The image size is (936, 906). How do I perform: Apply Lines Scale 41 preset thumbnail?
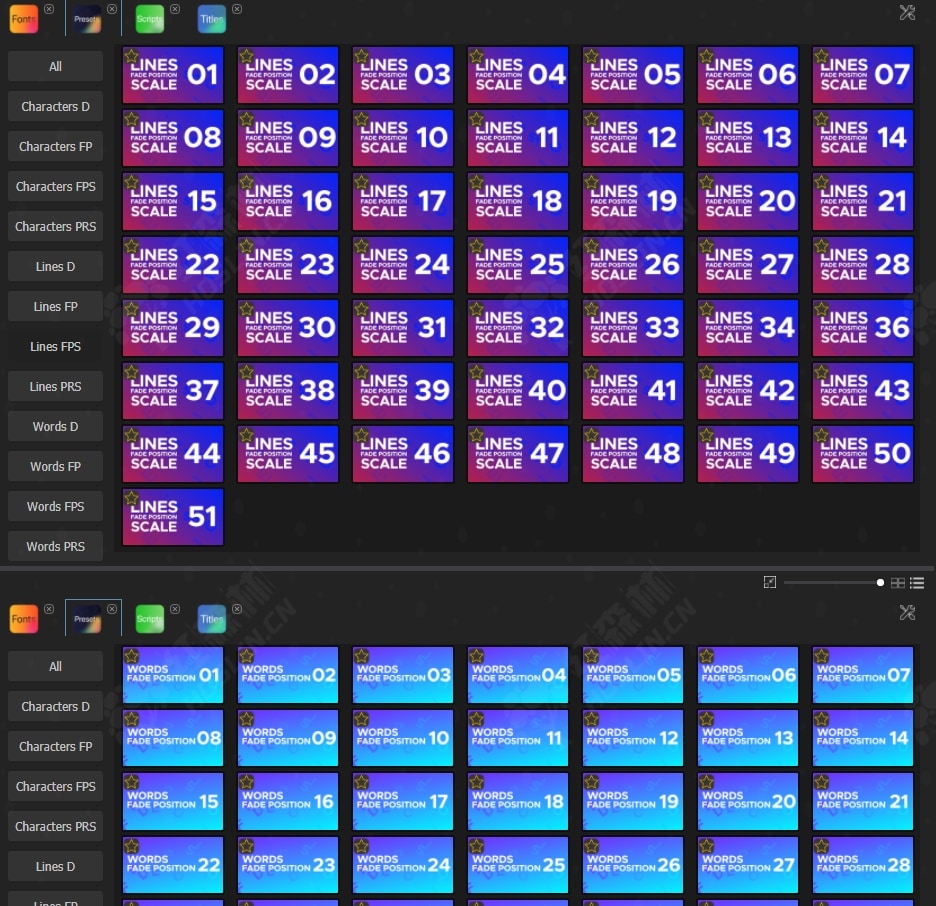point(633,390)
